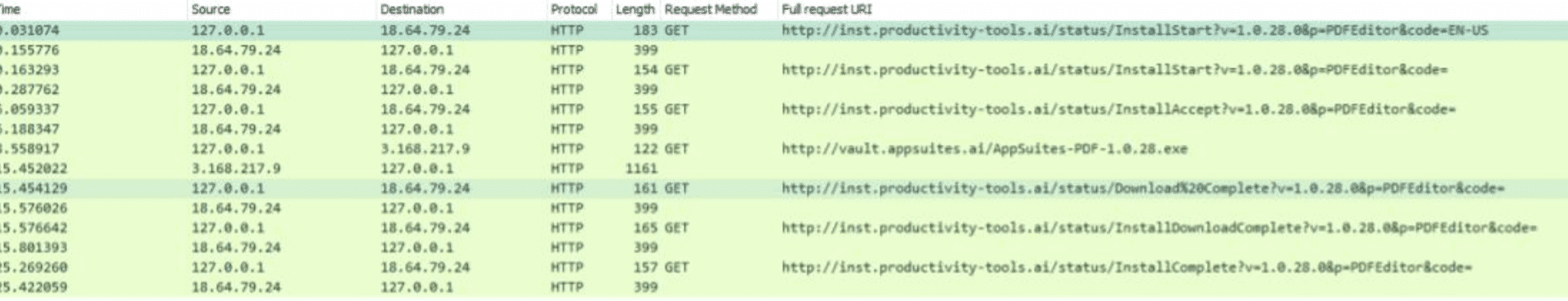The width and height of the screenshot is (1568, 301).
Task: Select the InstallDownloadComplete GET request row
Action: (x=784, y=227)
